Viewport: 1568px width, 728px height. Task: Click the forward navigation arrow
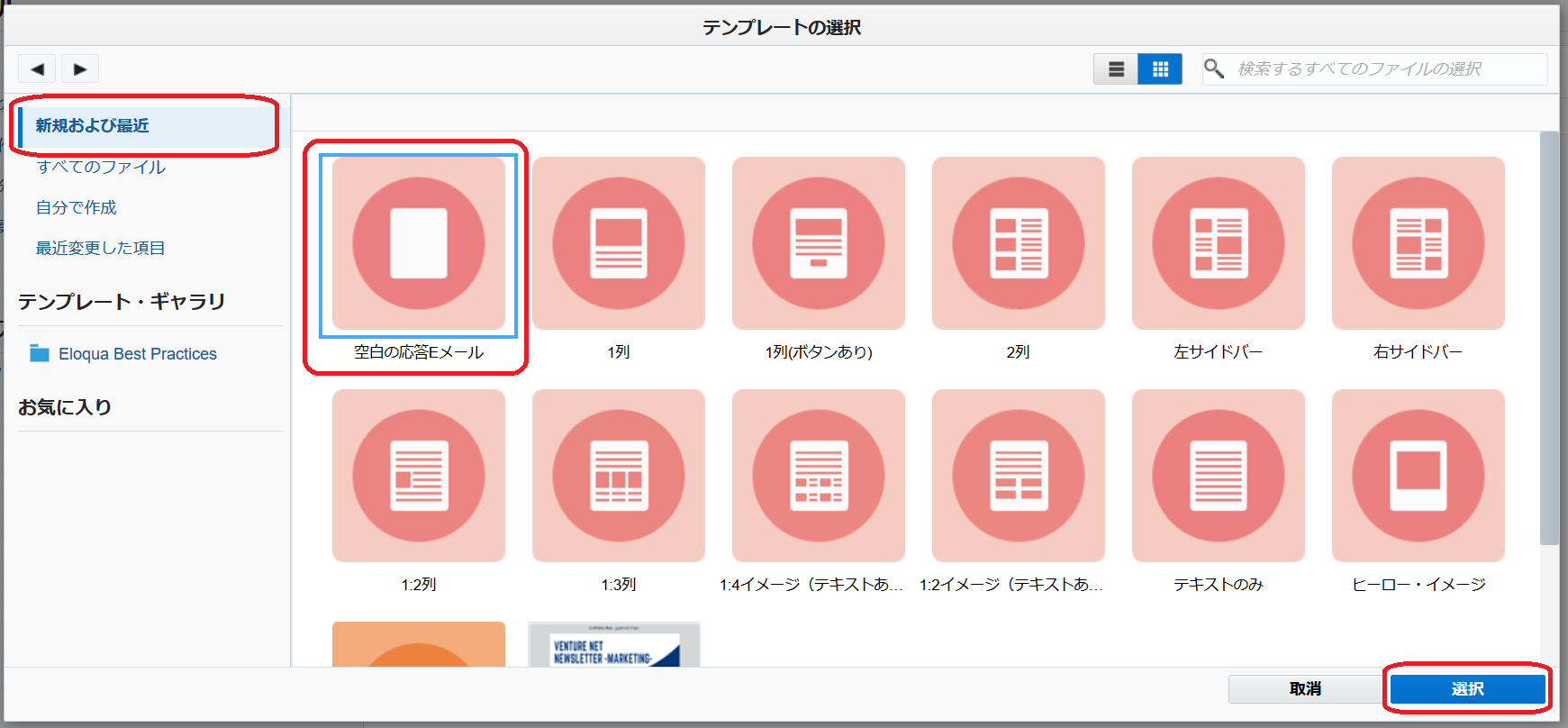(80, 68)
